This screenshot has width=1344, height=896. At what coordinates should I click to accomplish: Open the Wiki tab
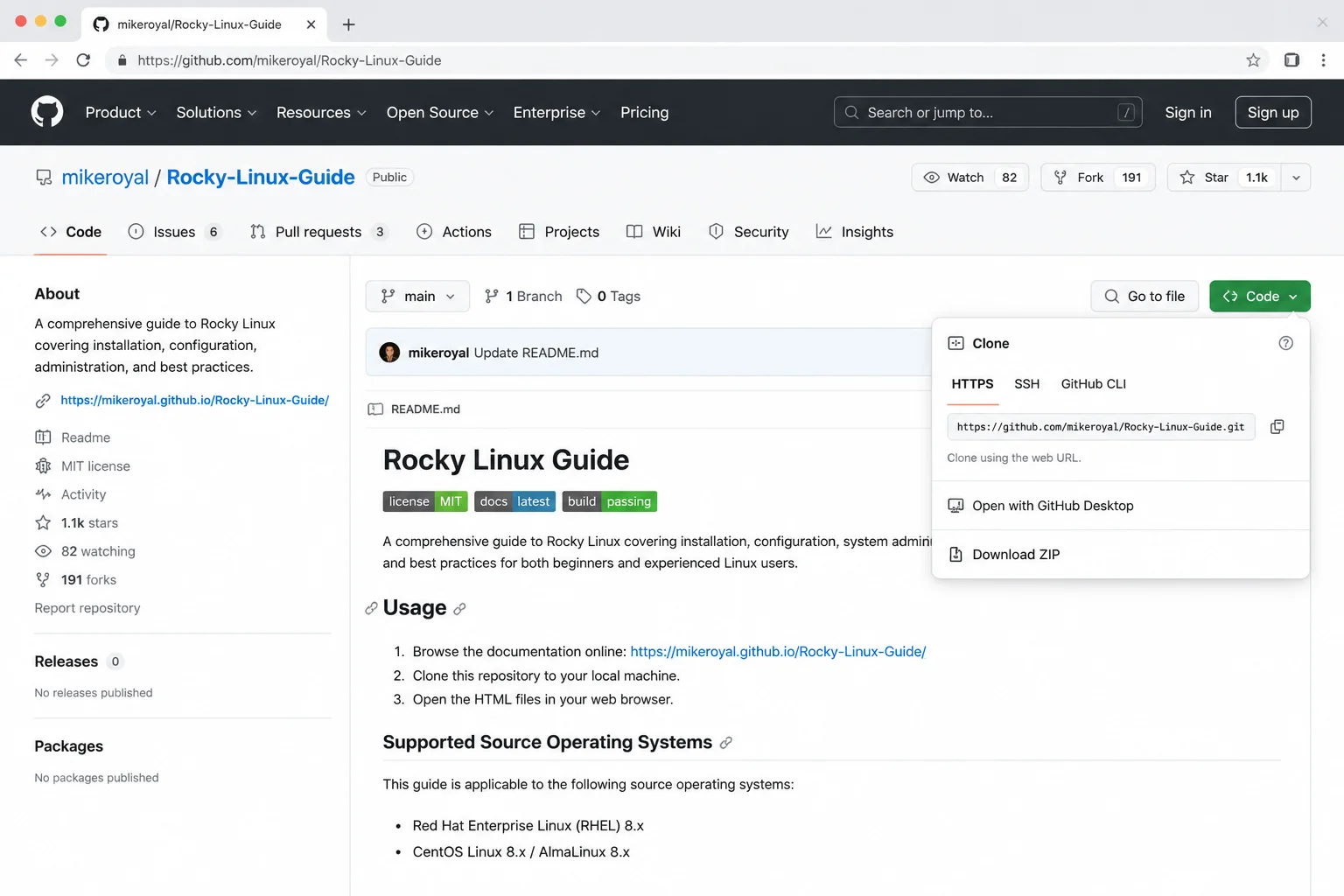pyautogui.click(x=654, y=232)
